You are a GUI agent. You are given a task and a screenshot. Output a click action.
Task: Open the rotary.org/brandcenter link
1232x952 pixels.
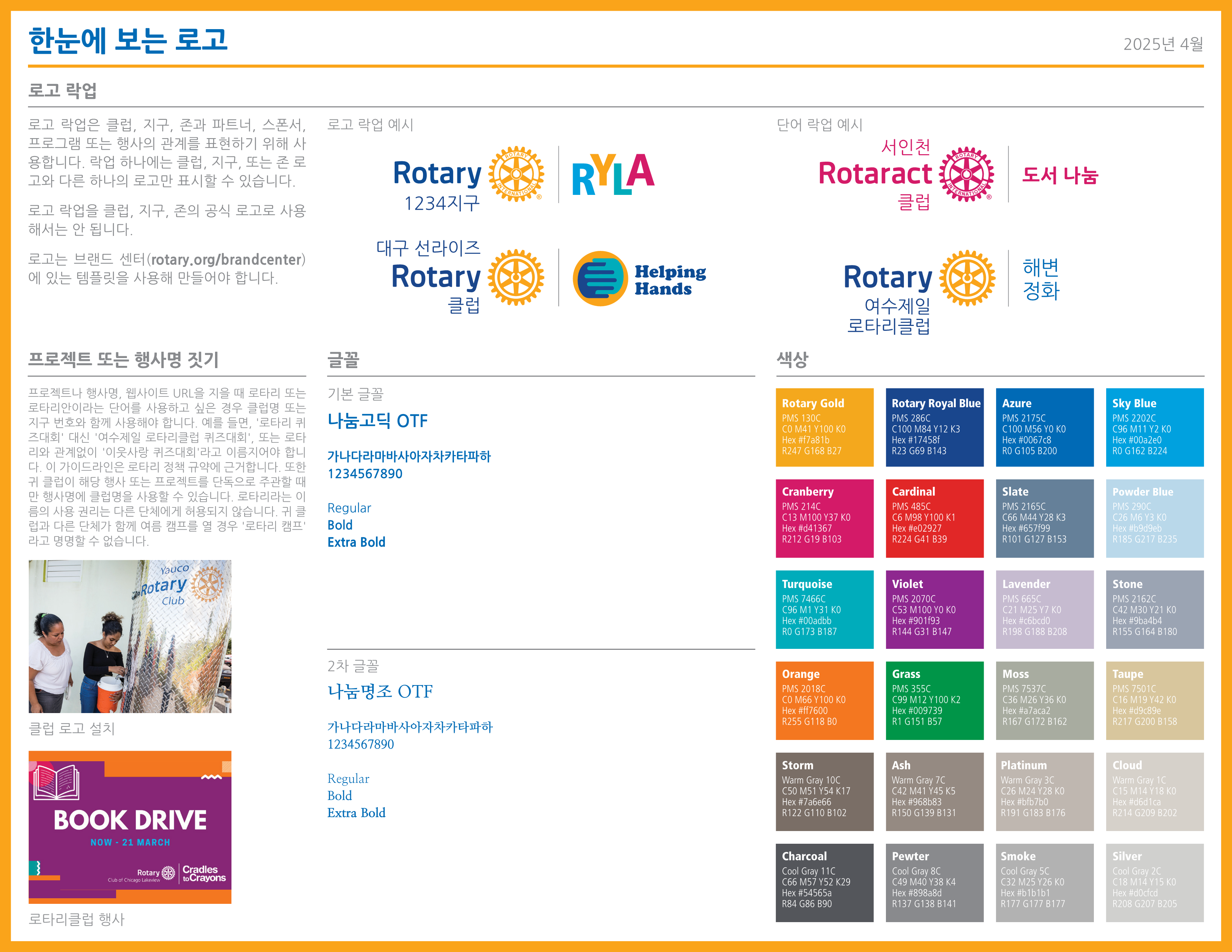coord(226,259)
